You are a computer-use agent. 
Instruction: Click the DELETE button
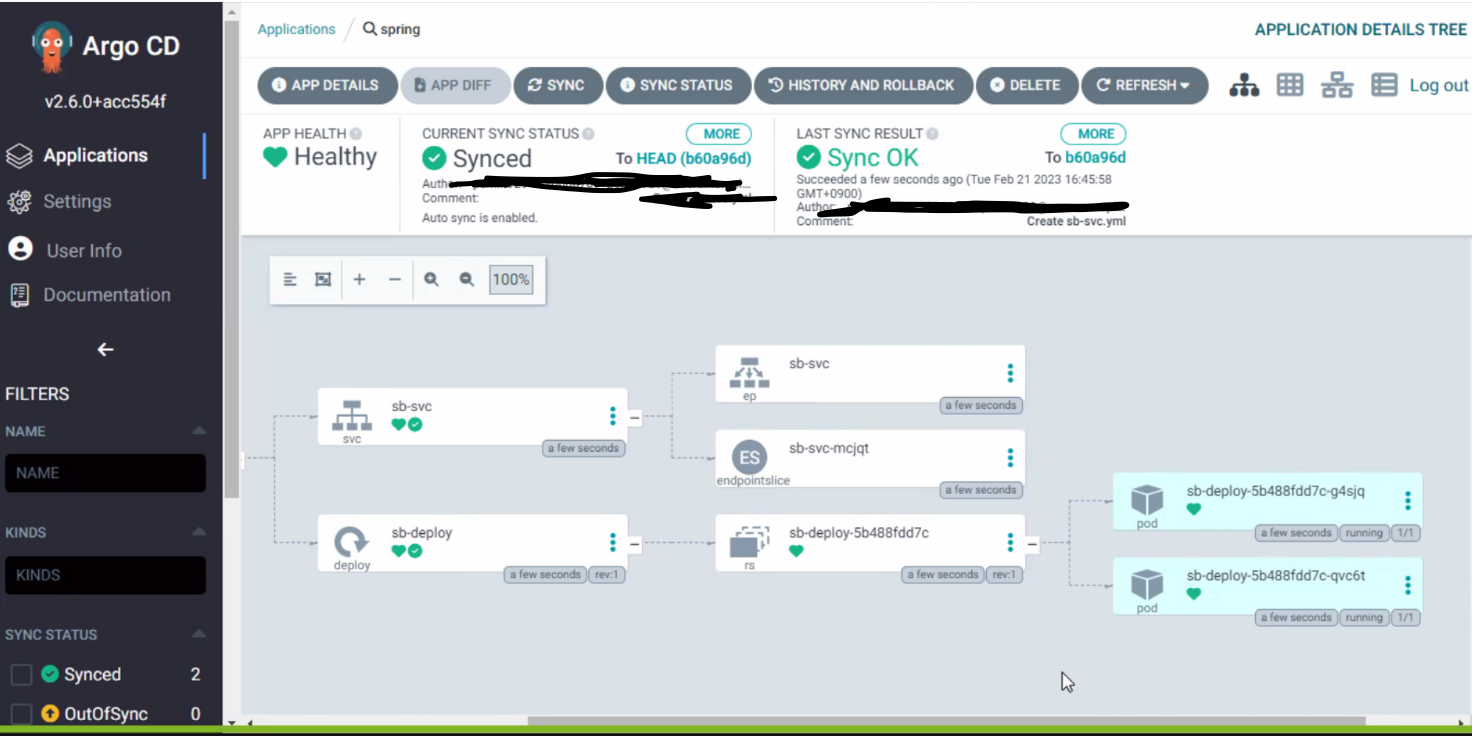click(1026, 85)
